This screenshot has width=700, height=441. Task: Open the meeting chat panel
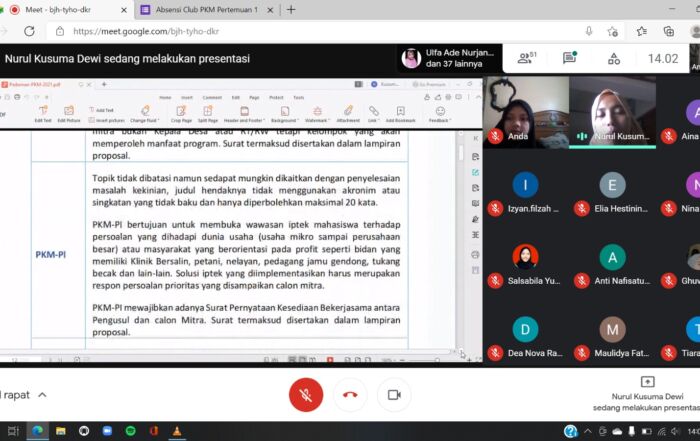pos(569,59)
